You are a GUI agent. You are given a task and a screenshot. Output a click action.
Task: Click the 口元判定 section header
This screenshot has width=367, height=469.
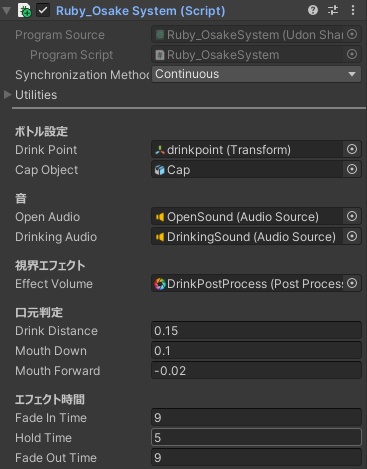pos(39,312)
